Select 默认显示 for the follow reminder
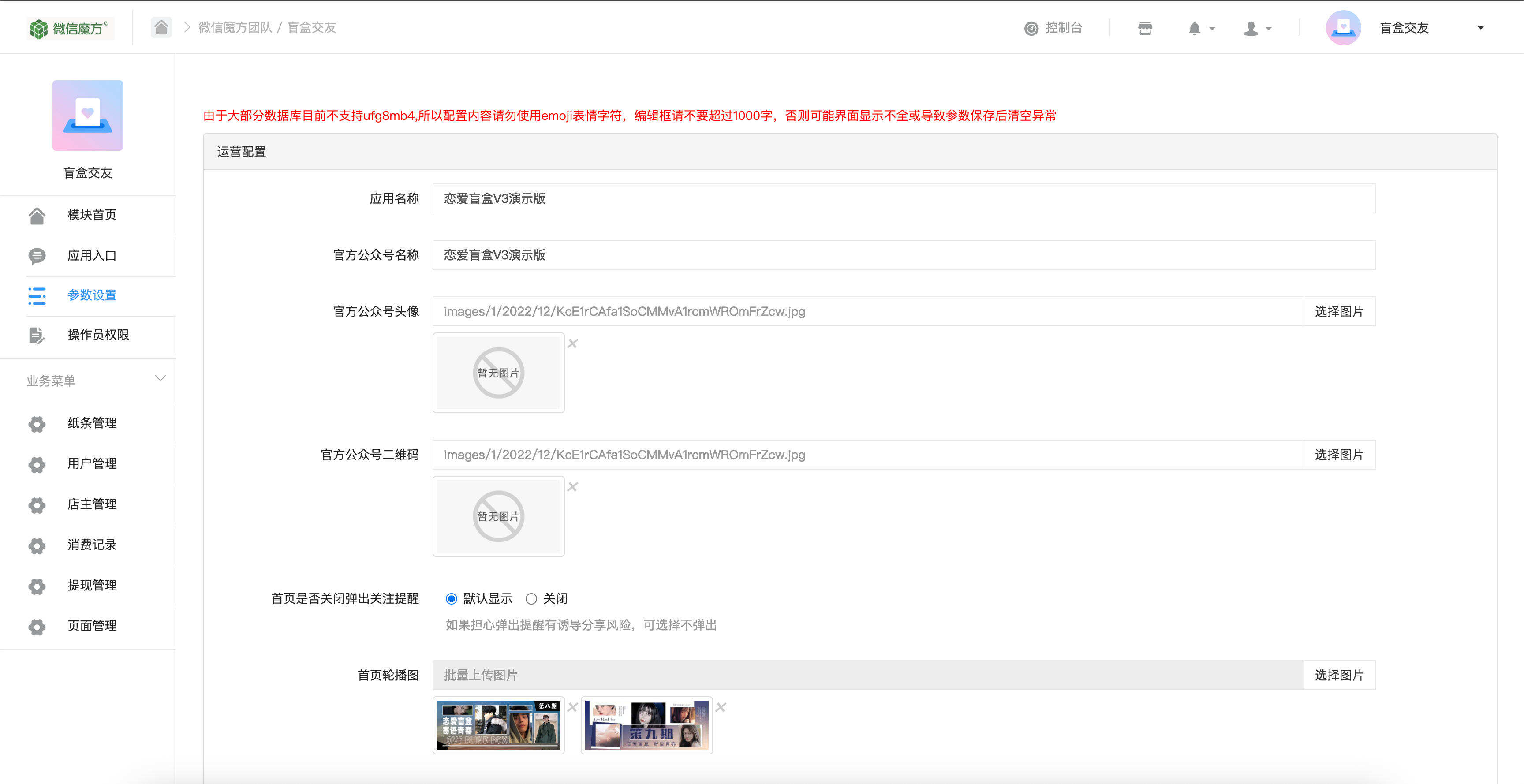 click(452, 598)
